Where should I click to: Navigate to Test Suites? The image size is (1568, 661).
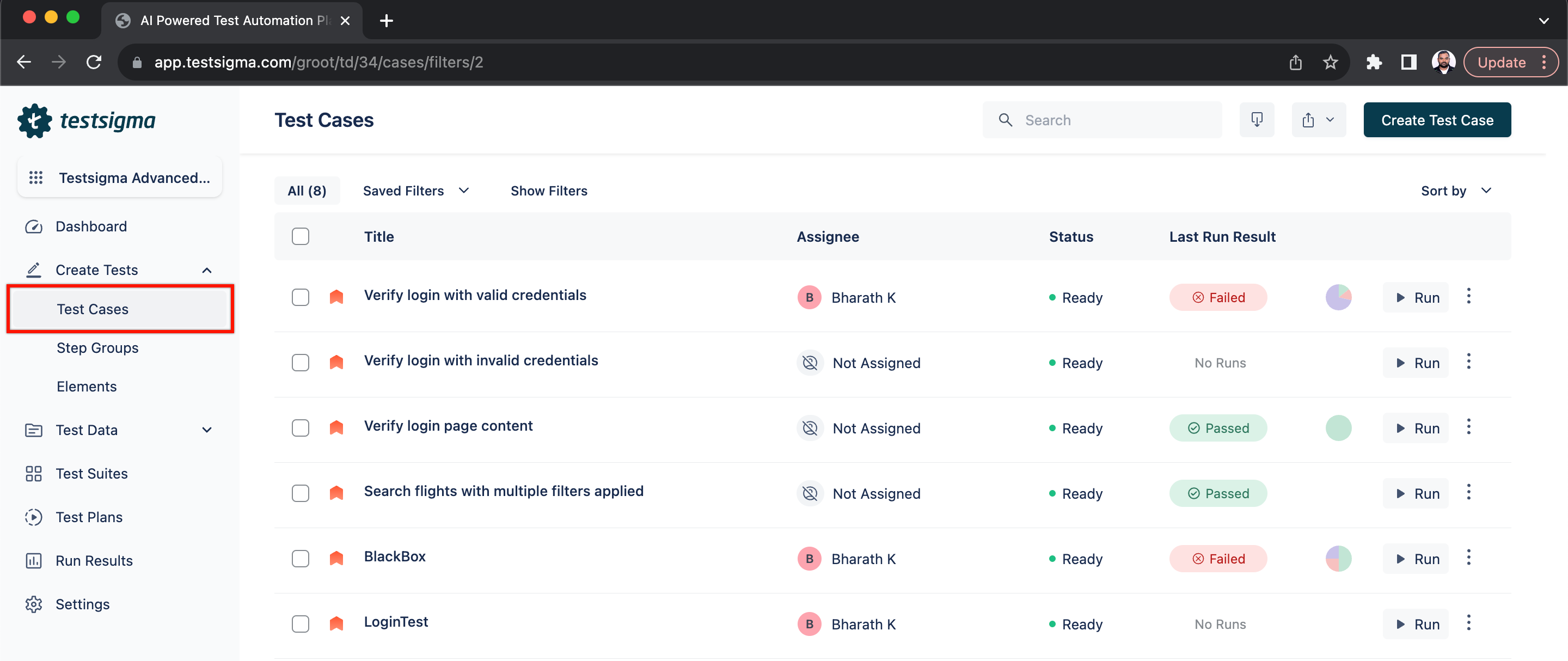coord(92,474)
